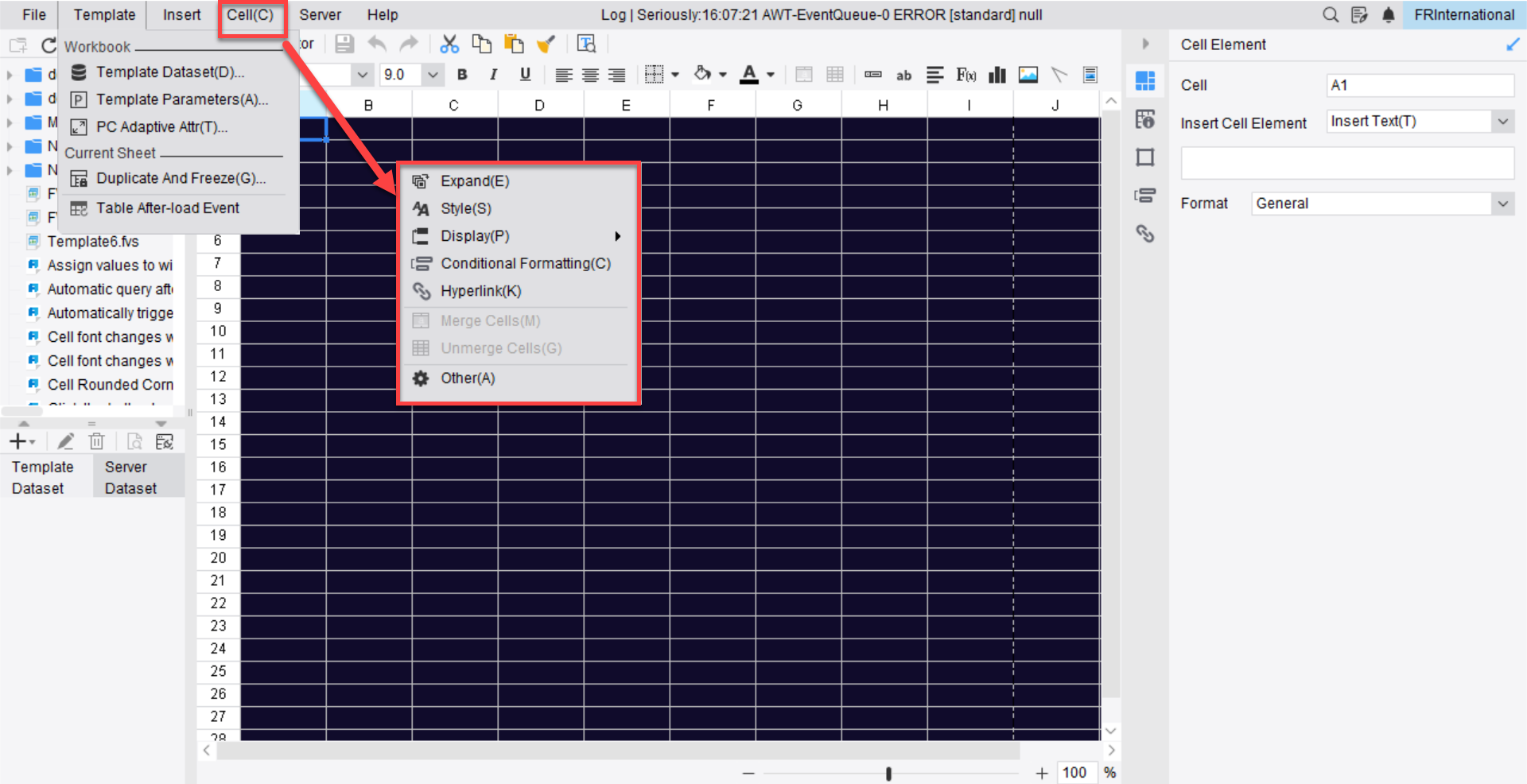This screenshot has width=1527, height=784.
Task: Set center text alignment
Action: coord(590,75)
